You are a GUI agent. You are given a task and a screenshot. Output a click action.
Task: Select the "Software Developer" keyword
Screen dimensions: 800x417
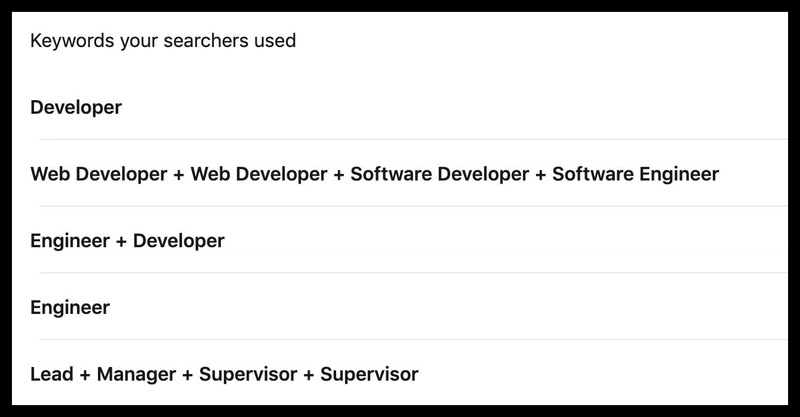click(x=439, y=174)
